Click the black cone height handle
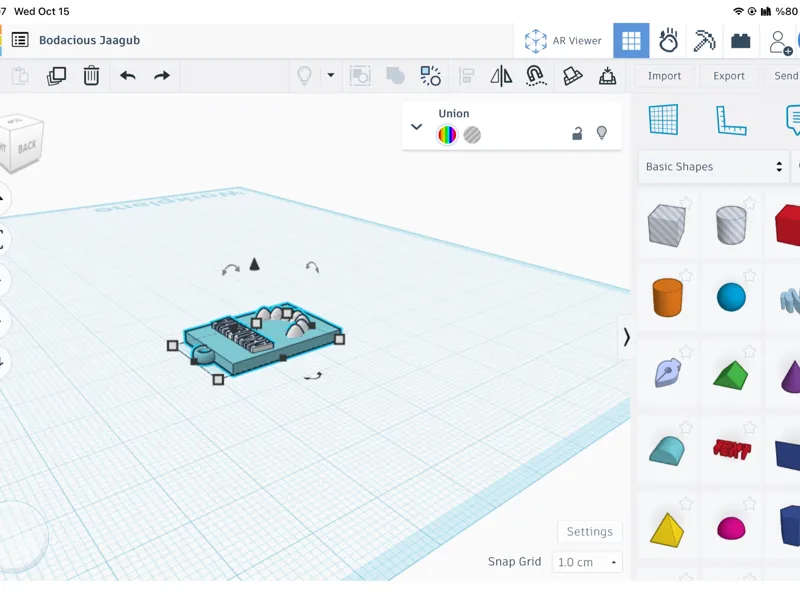The image size is (800, 600). (255, 264)
